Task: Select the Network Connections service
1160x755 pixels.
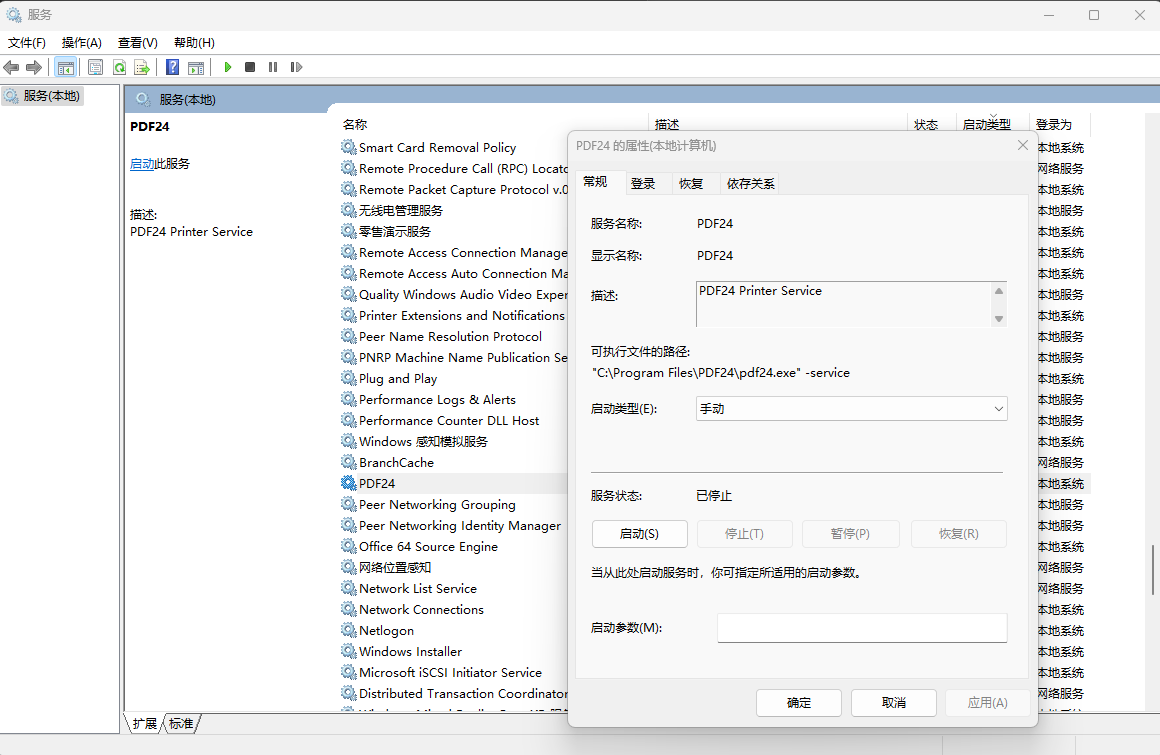Action: (421, 610)
